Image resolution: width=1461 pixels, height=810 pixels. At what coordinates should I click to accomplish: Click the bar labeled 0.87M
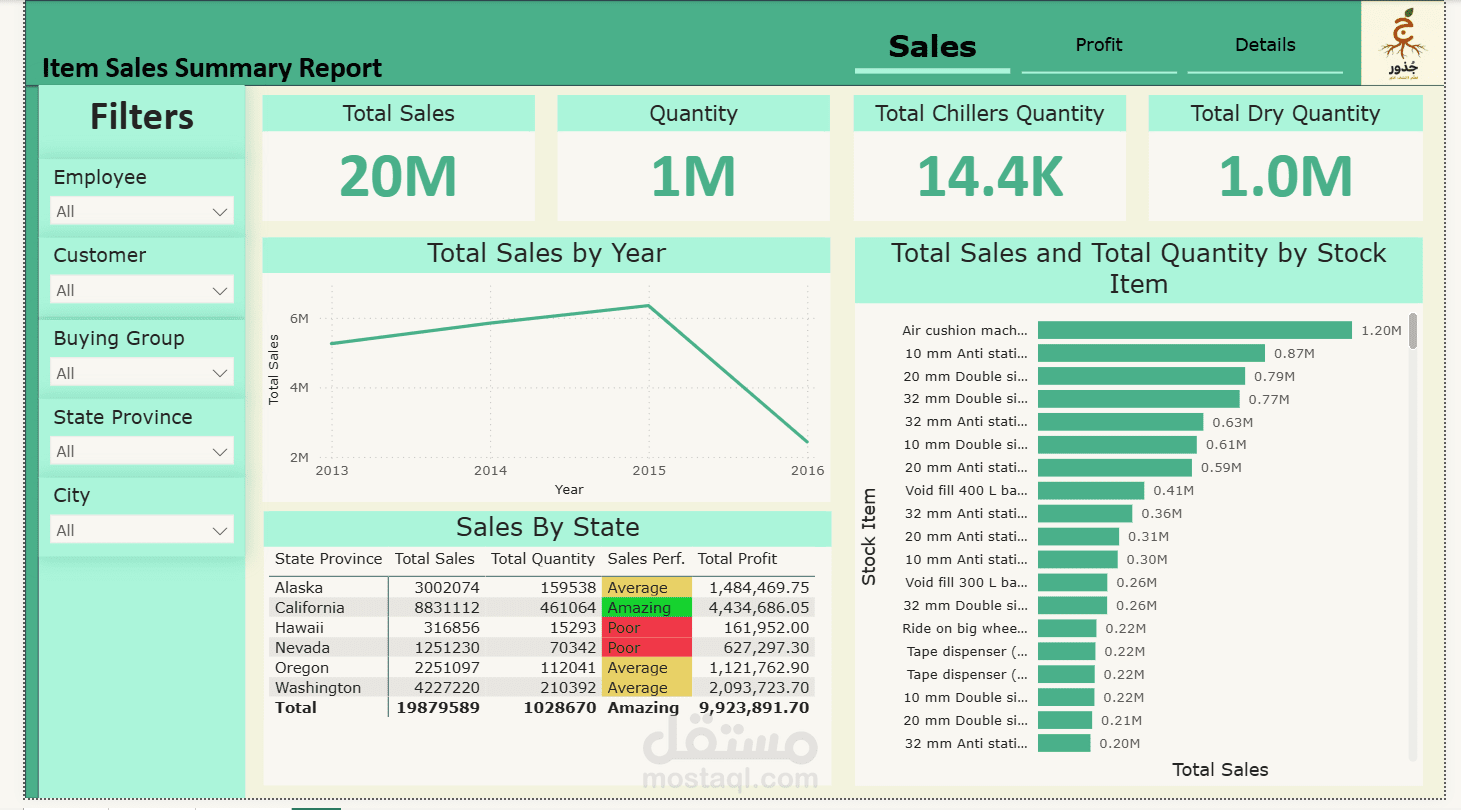click(x=1151, y=353)
